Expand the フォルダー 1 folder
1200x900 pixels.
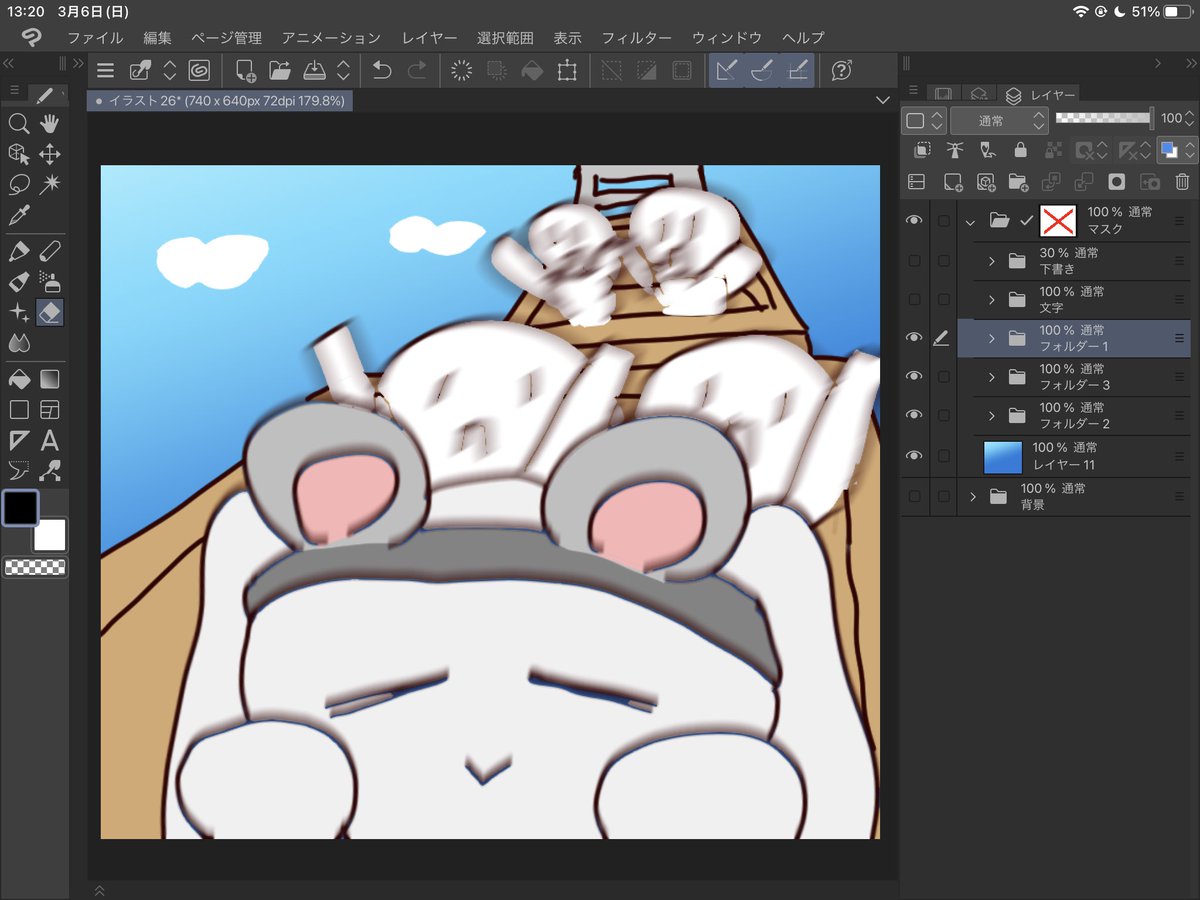tap(992, 338)
